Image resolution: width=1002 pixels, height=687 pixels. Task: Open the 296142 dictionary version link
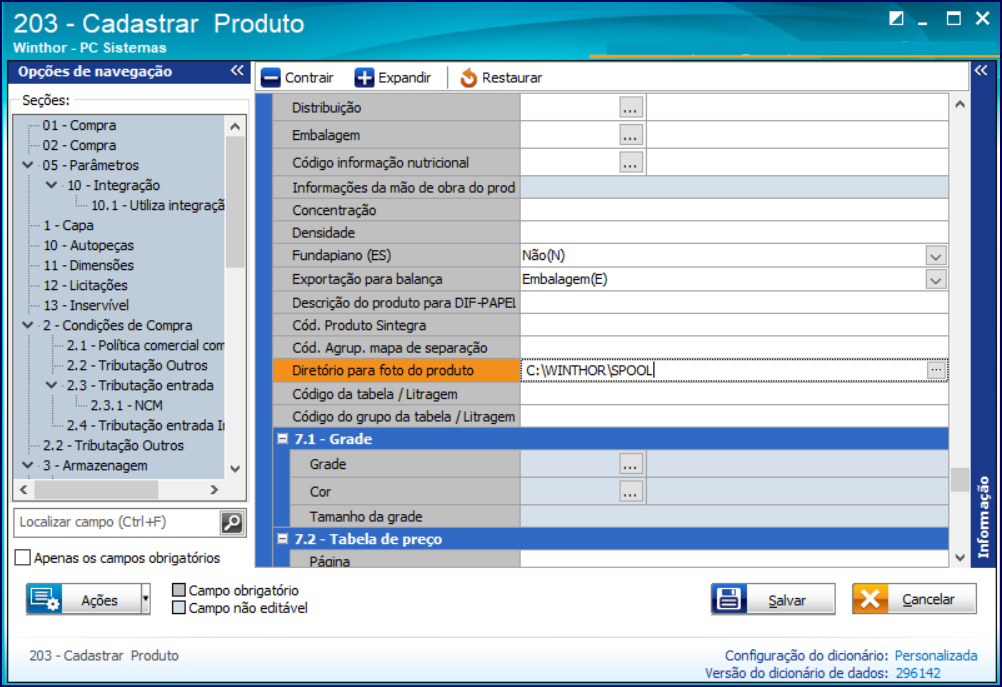[x=918, y=673]
